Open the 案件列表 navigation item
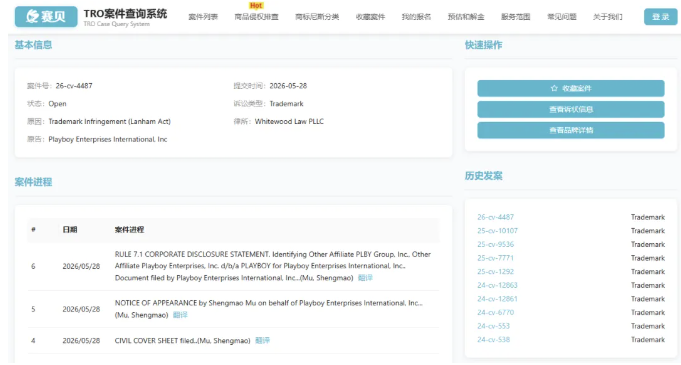This screenshot has width=681, height=365. (x=203, y=17)
